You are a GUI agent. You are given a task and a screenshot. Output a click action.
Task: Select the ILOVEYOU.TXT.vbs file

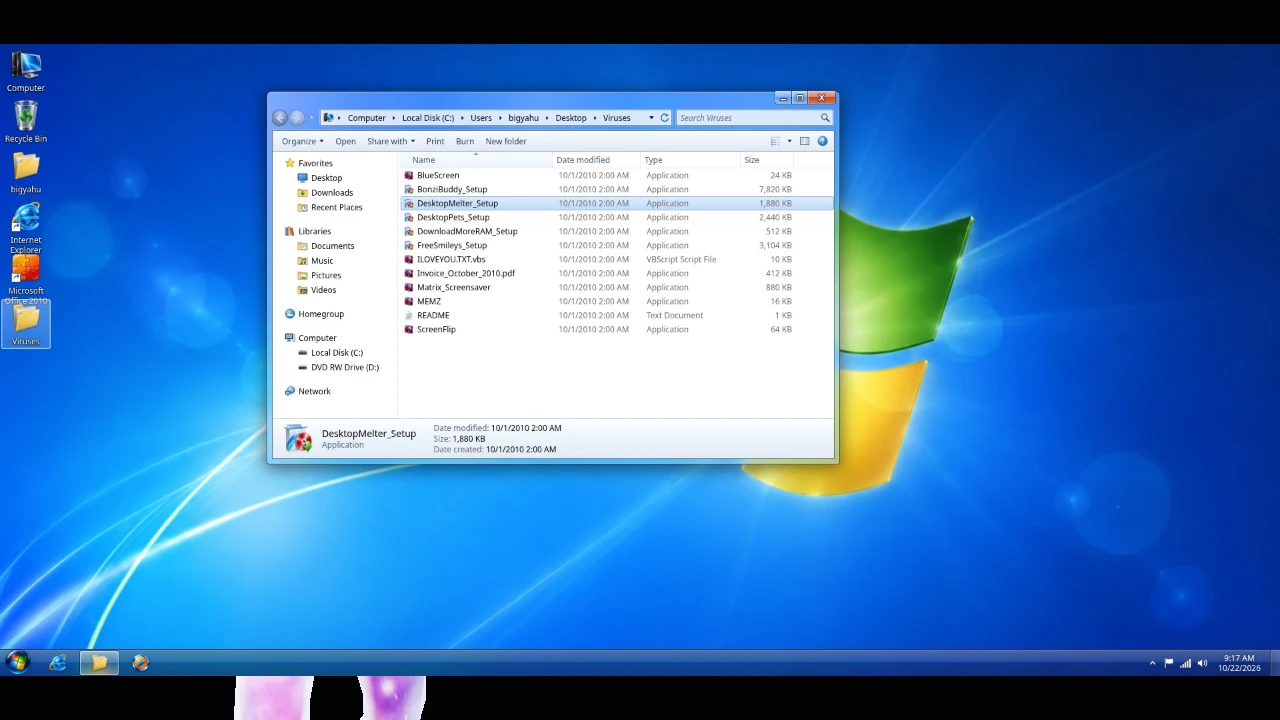(x=616, y=259)
